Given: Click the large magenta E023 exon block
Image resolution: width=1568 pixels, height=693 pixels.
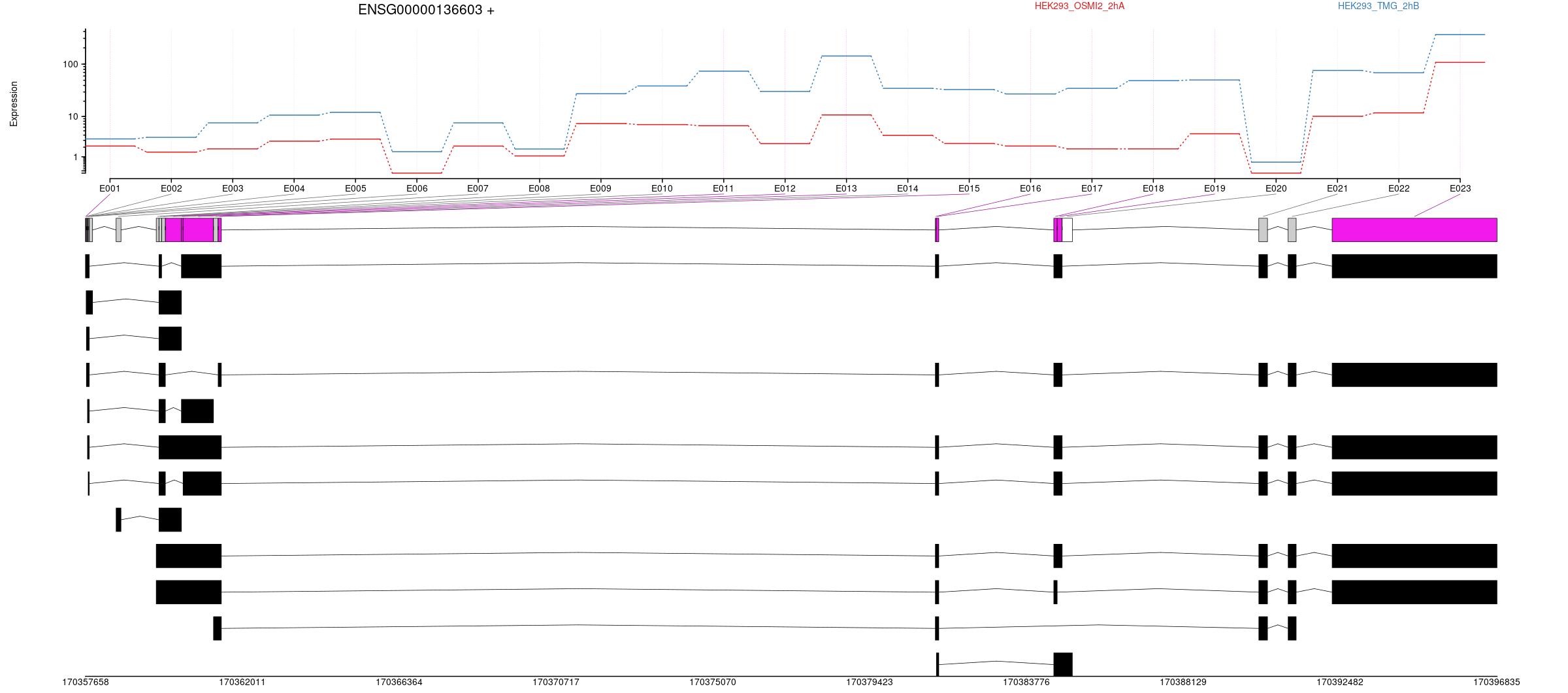Looking at the screenshot, I should coord(1414,229).
